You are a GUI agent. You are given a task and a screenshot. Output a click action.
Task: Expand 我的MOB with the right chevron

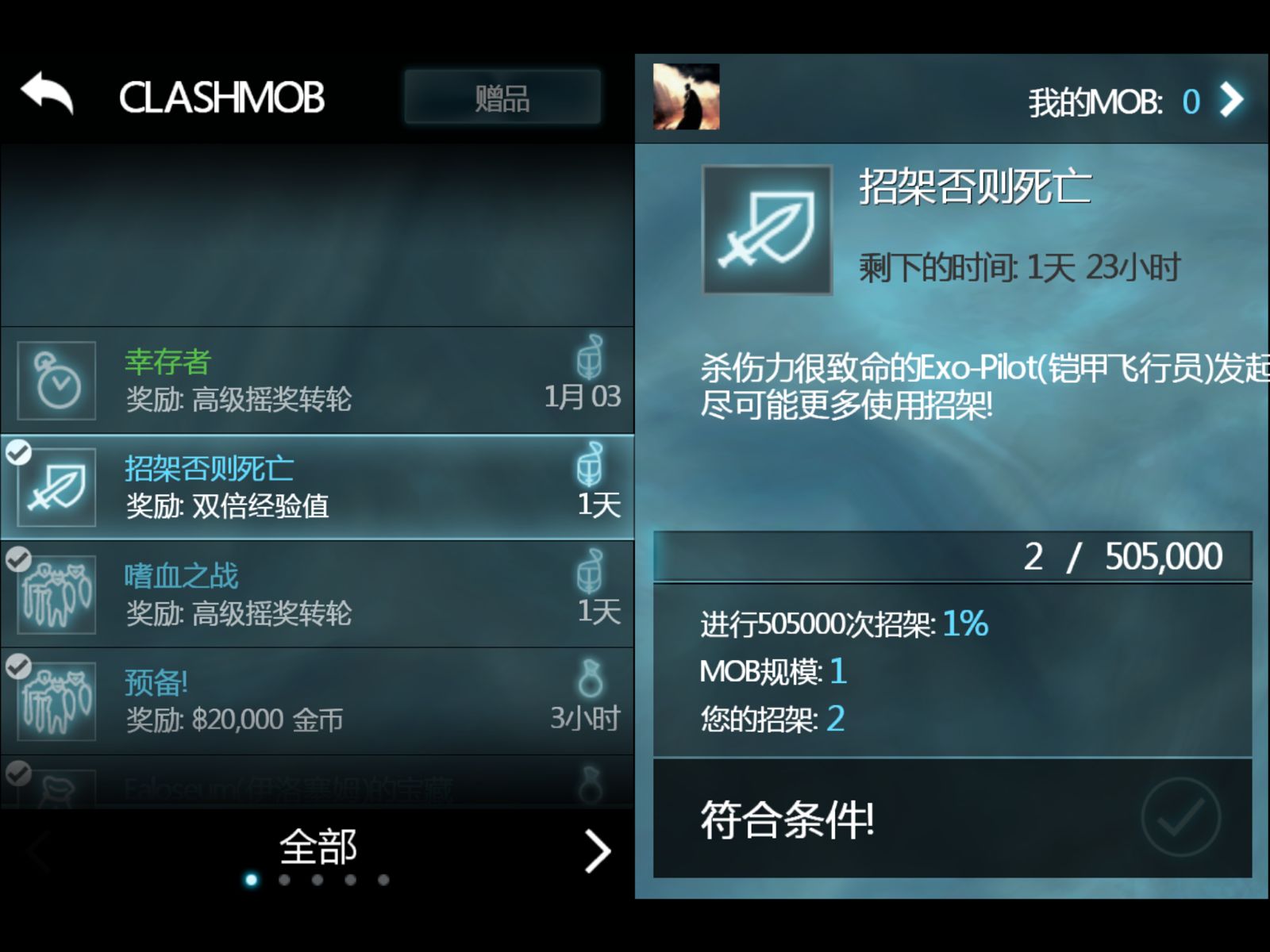pyautogui.click(x=1231, y=100)
